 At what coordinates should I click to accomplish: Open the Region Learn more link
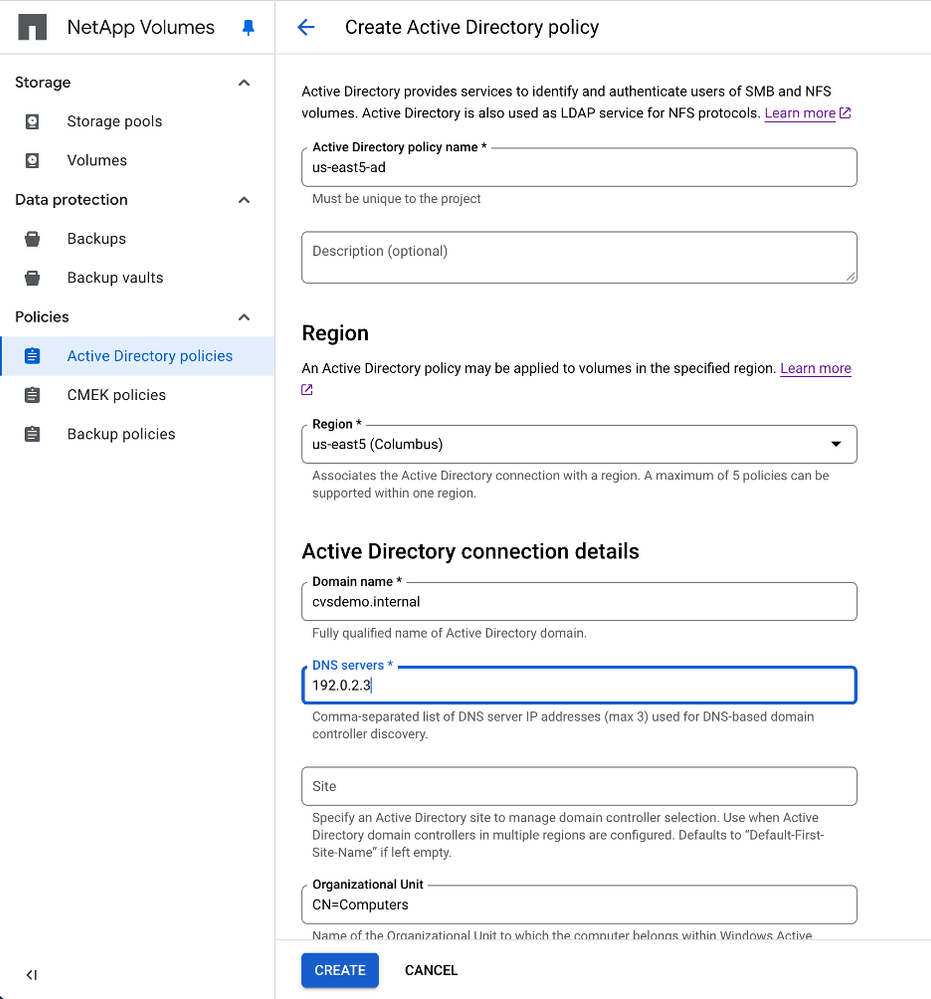click(815, 369)
